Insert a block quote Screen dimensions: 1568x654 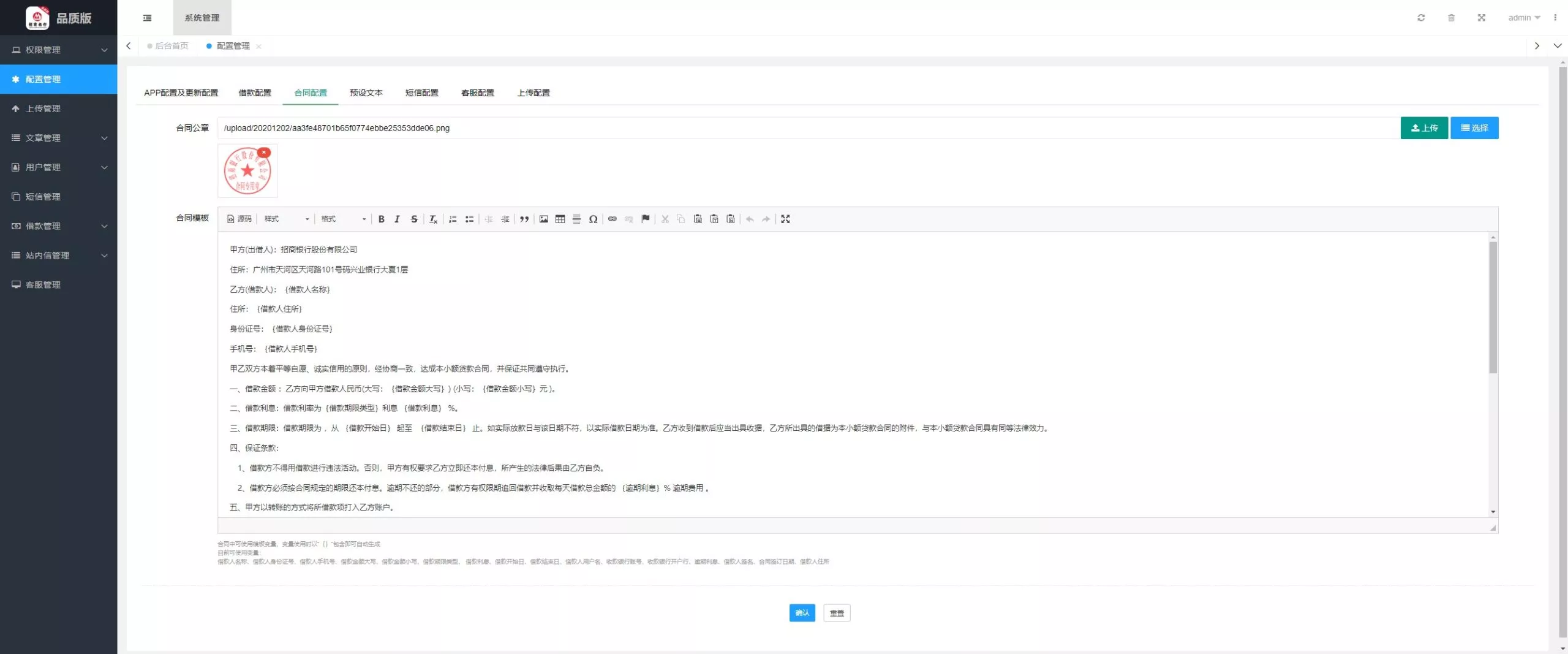click(524, 219)
